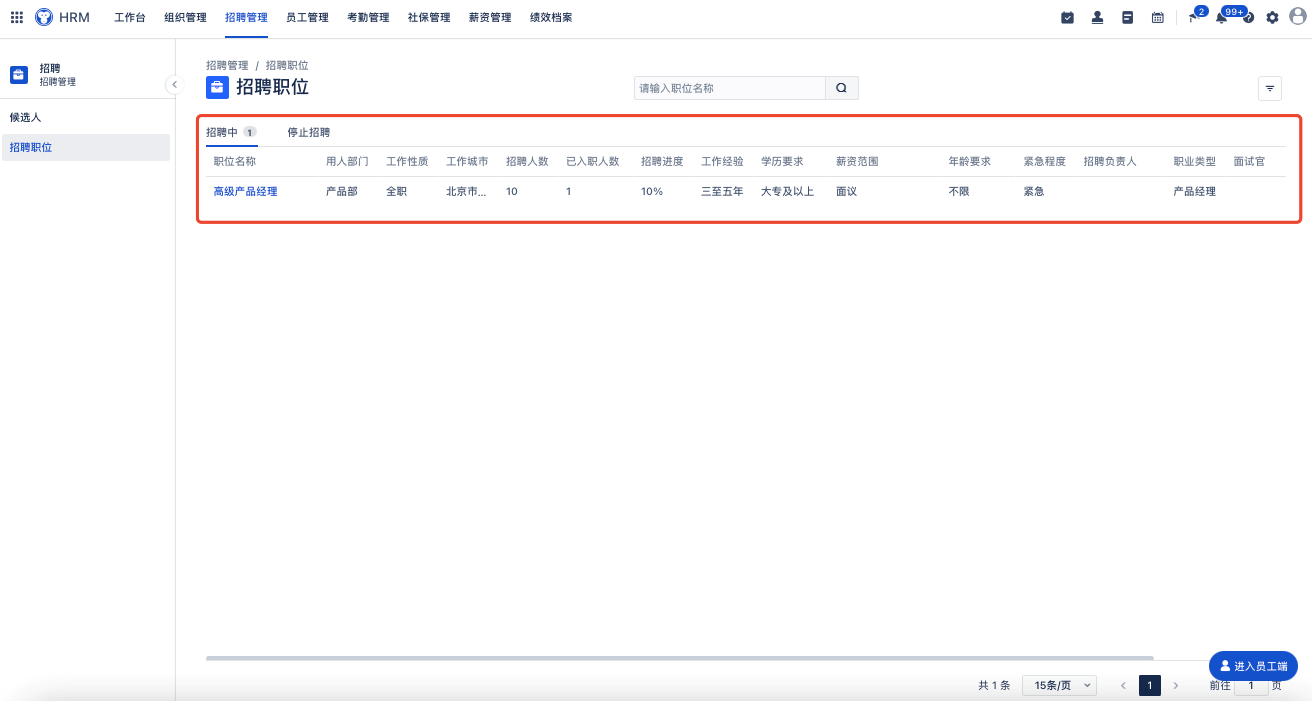Click the 共 1 条 total count text
Image resolution: width=1312 pixels, height=701 pixels.
pyautogui.click(x=994, y=686)
